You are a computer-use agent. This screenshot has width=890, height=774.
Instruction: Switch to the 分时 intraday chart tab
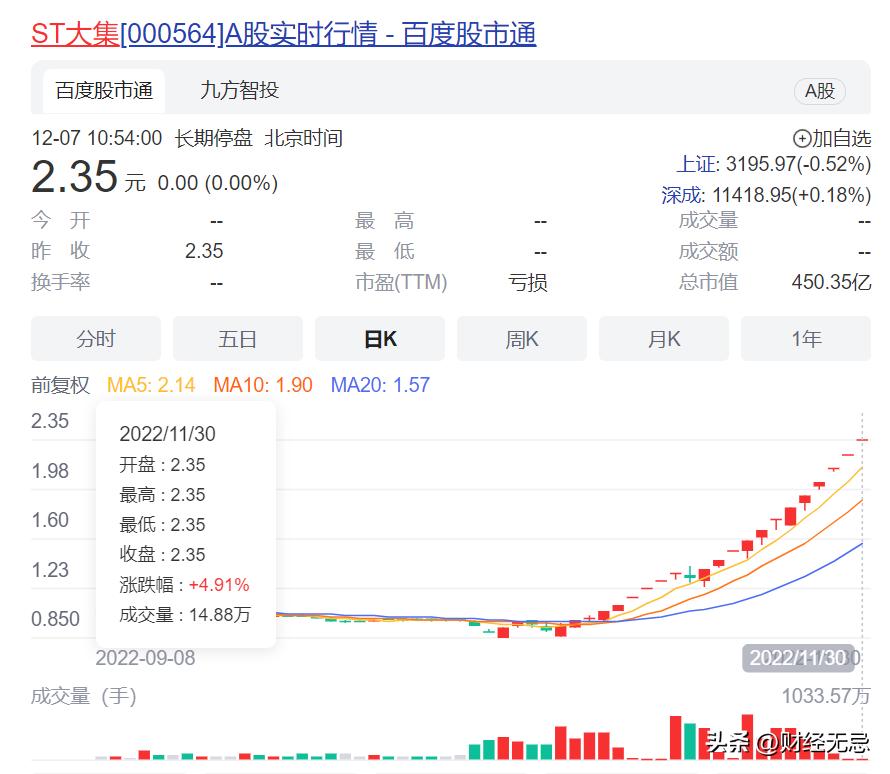point(96,338)
